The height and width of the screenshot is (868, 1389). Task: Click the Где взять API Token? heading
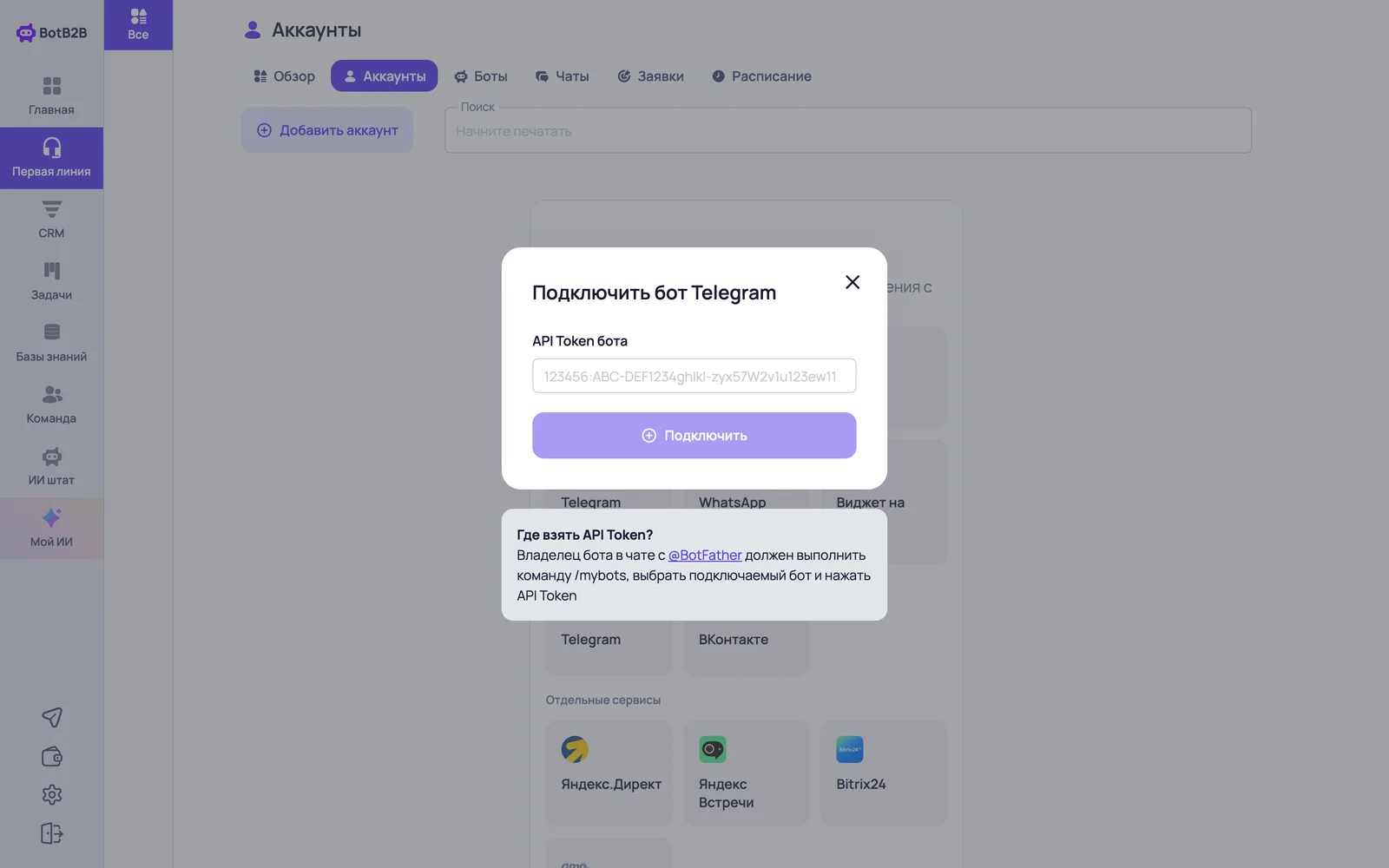coord(584,535)
